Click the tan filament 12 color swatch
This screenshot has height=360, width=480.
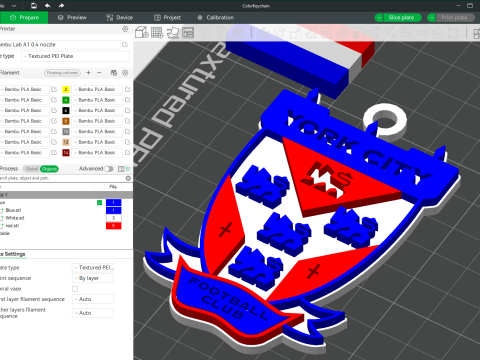(x=66, y=142)
